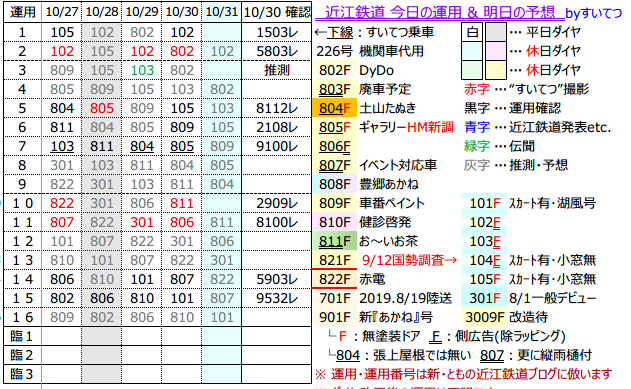The width and height of the screenshot is (631, 389).
Task: Click the 226号 機関車代用 legend entry
Action: click(x=370, y=51)
